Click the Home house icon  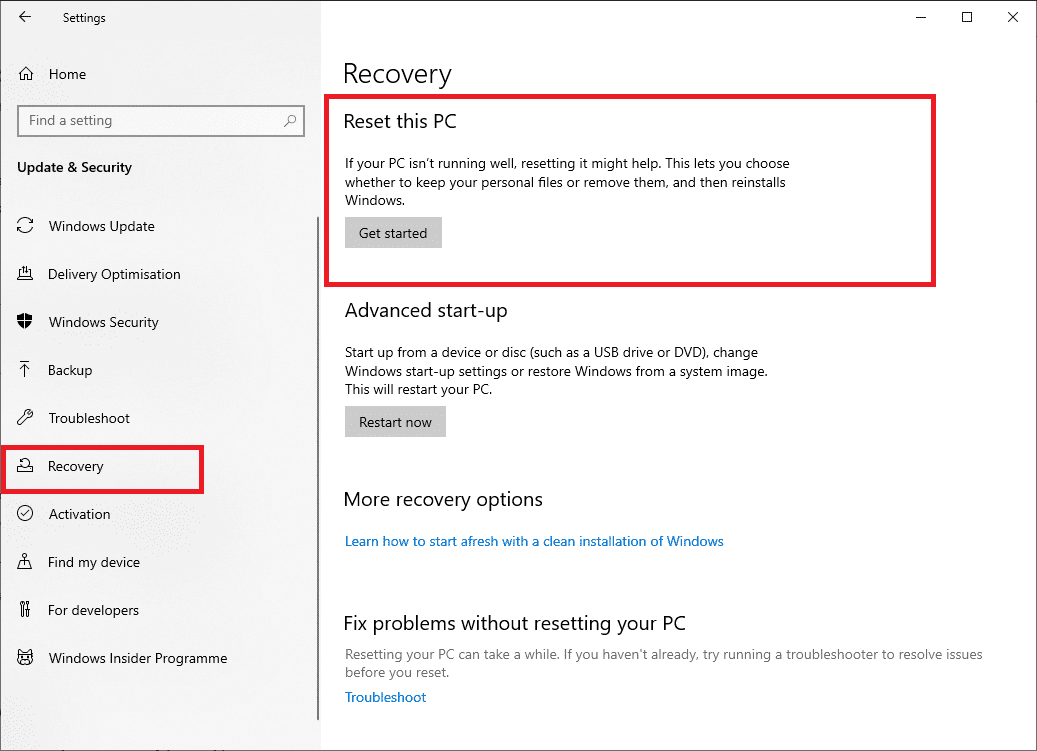(x=26, y=74)
